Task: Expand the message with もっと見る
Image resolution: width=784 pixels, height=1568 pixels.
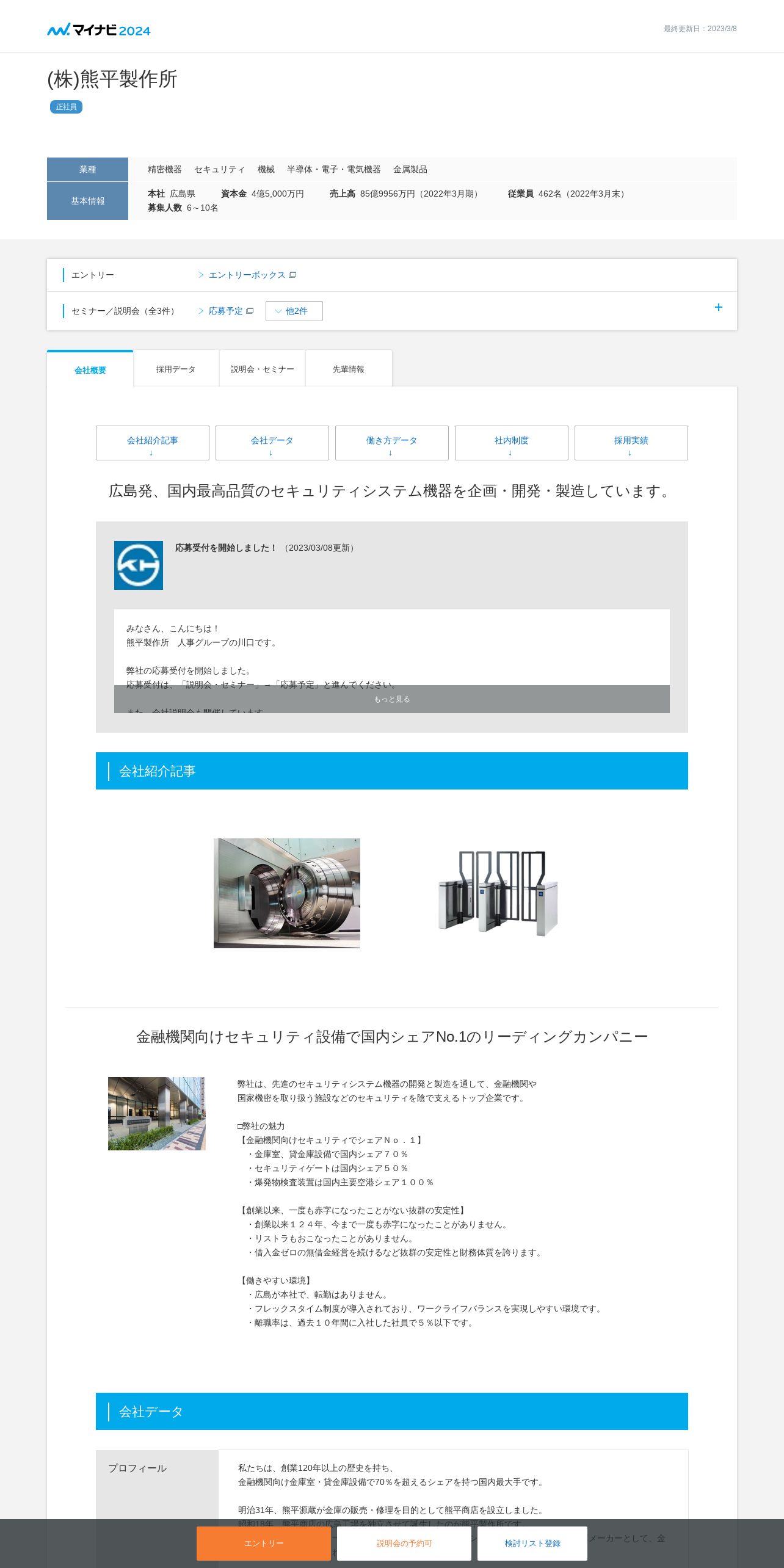Action: pos(392,699)
